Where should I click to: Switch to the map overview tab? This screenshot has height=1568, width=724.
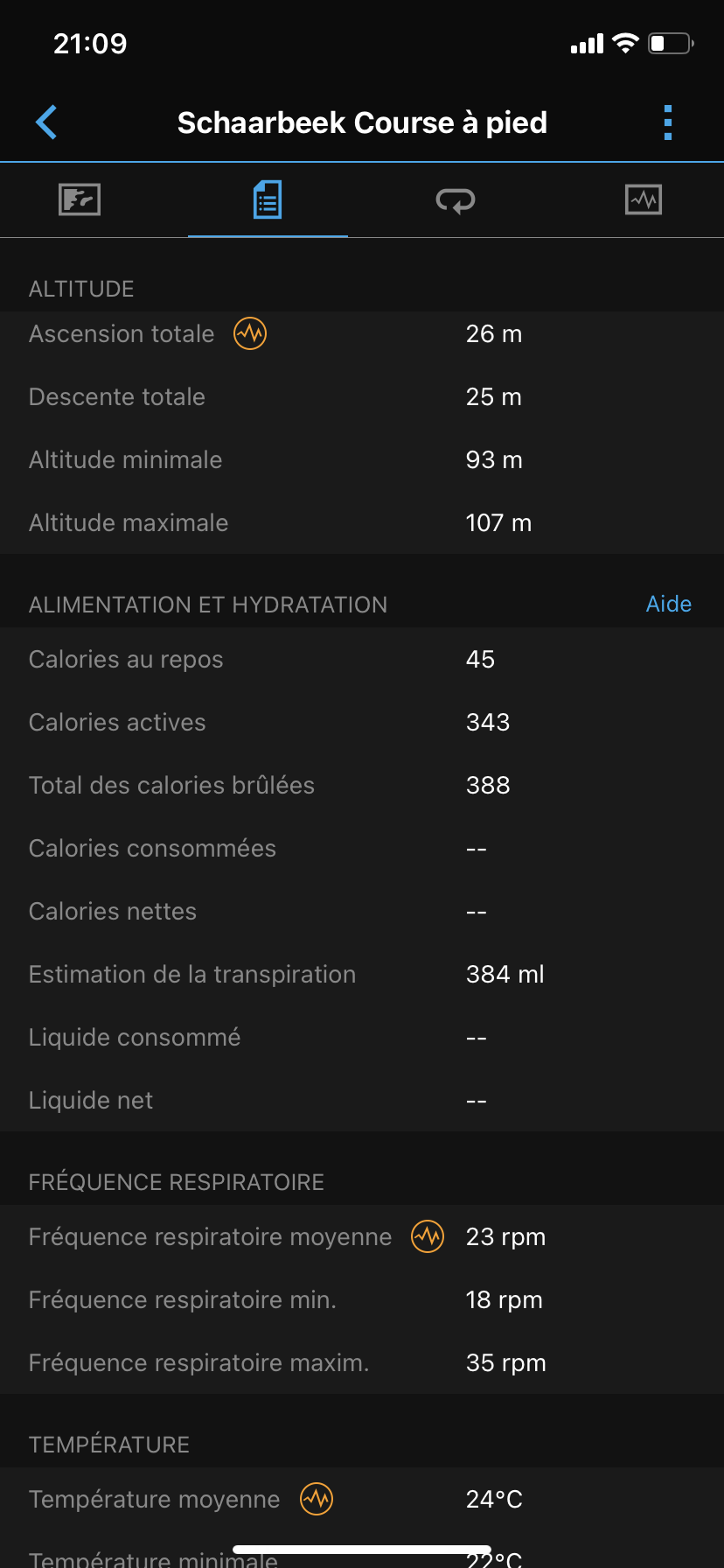[80, 200]
